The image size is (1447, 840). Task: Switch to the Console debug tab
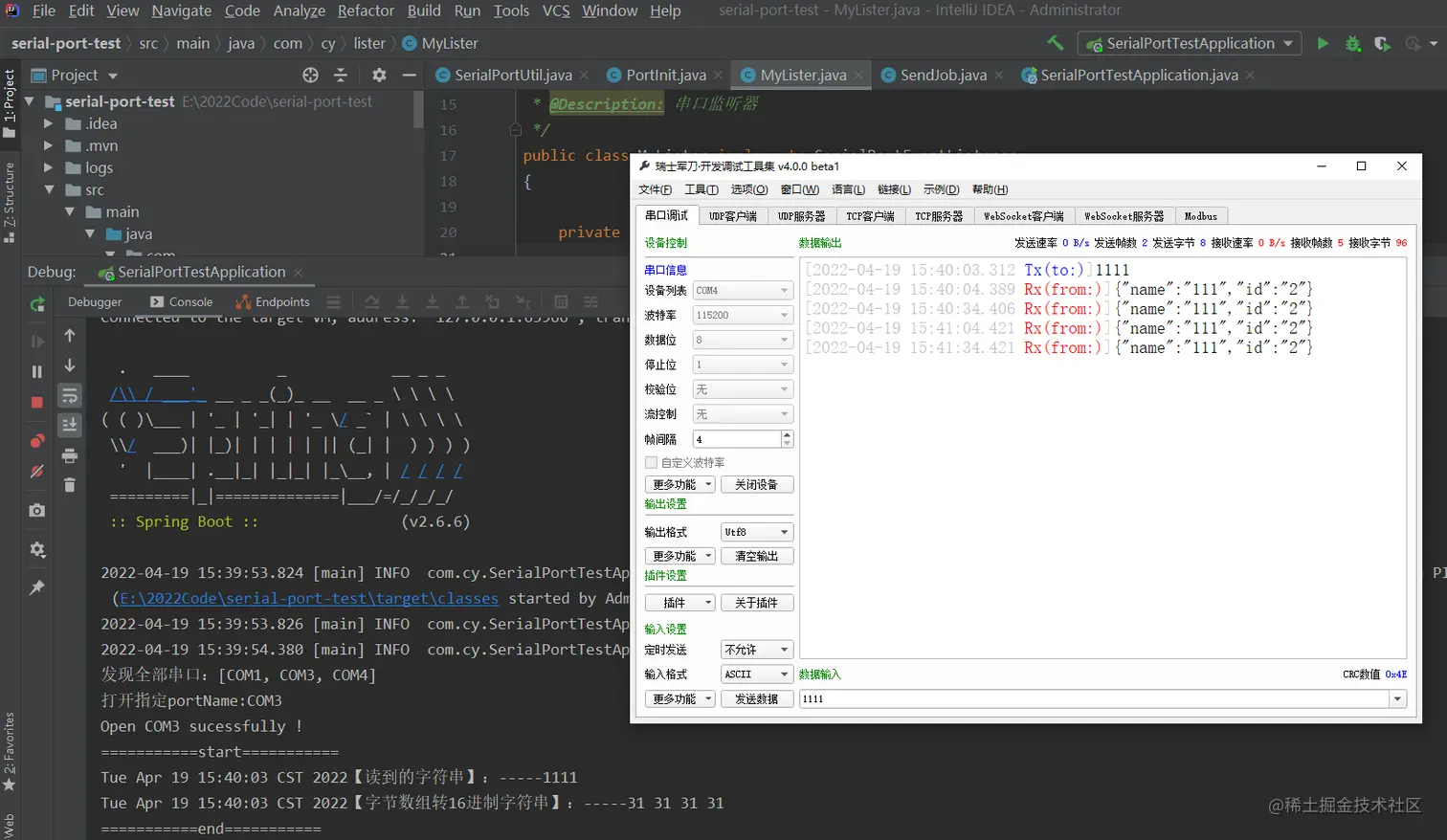click(x=181, y=301)
